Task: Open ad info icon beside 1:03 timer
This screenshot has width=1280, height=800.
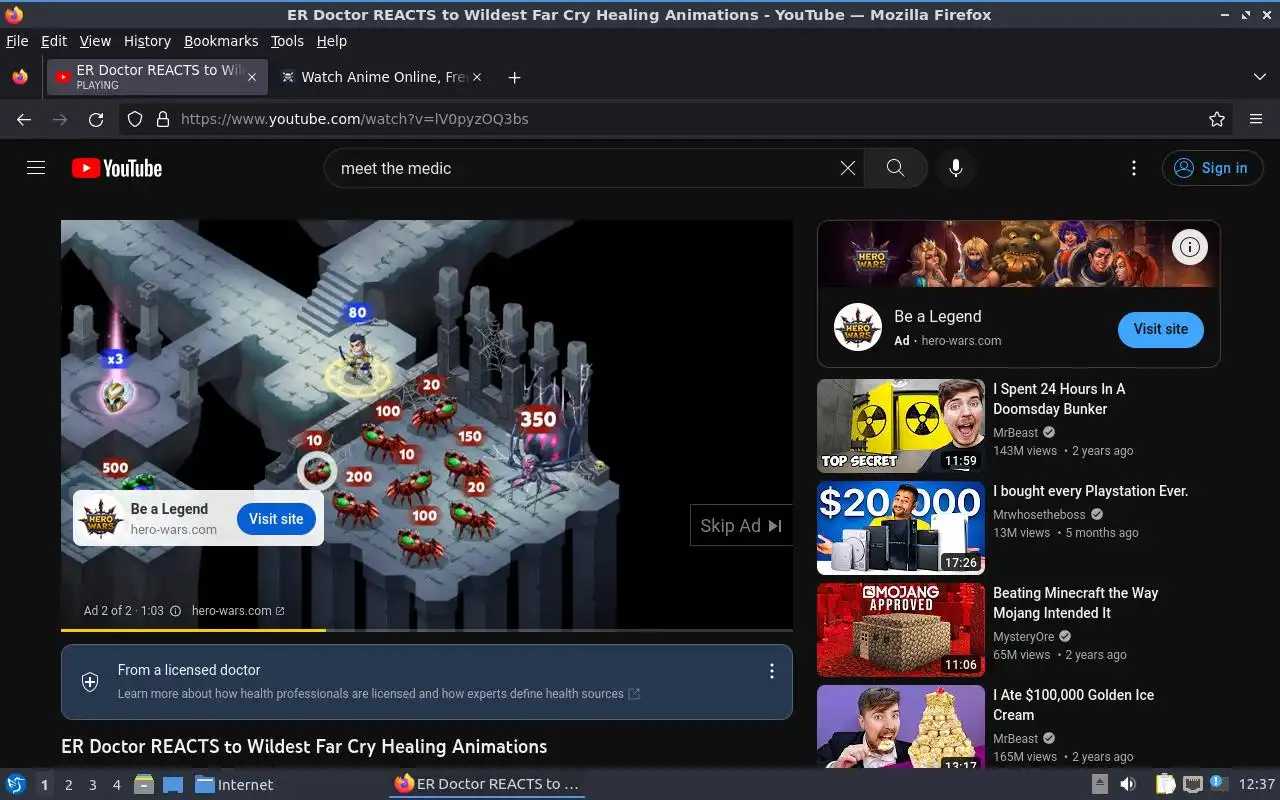Action: pos(176,611)
